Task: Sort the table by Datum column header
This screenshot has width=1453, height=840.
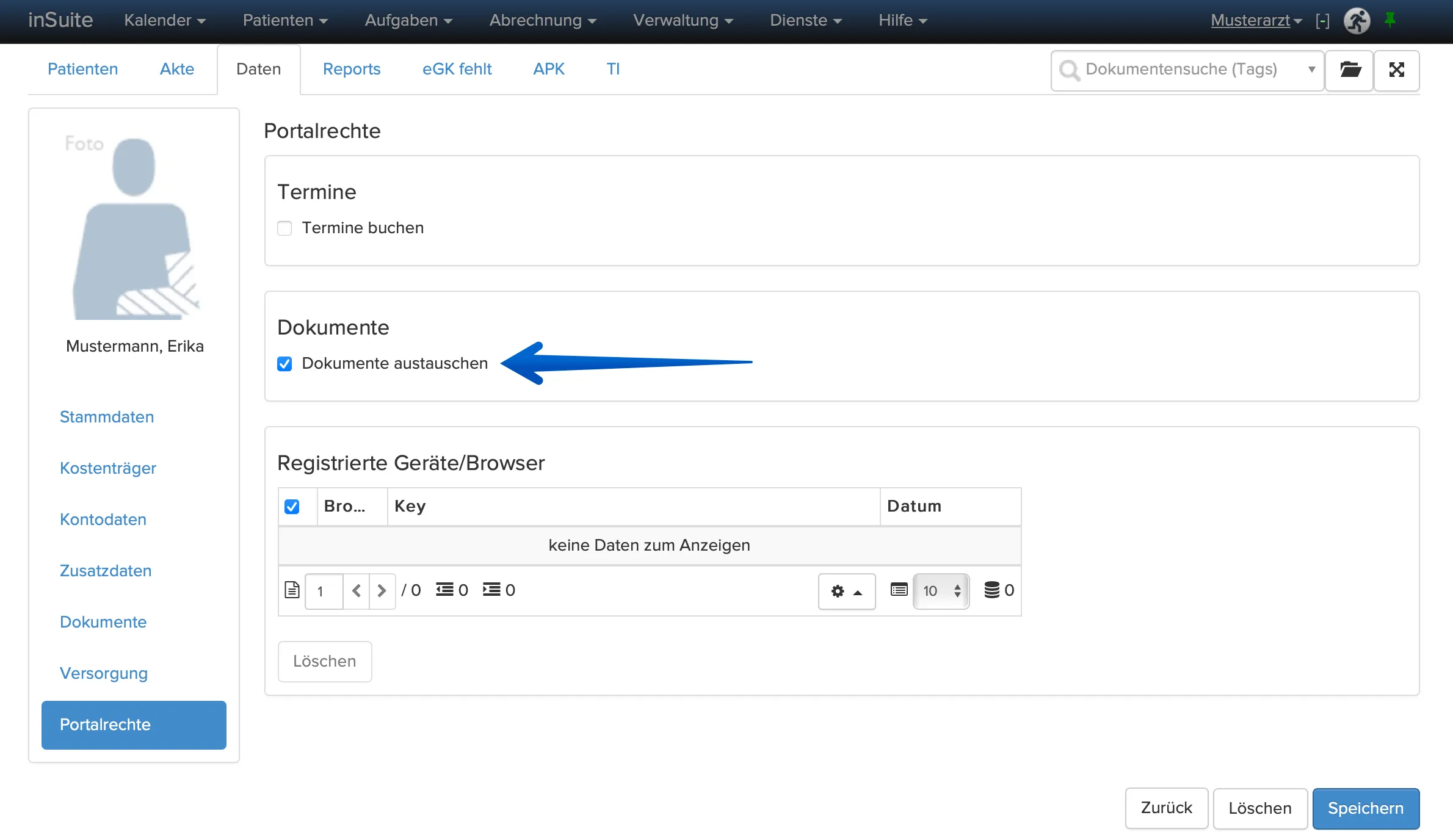Action: tap(950, 506)
